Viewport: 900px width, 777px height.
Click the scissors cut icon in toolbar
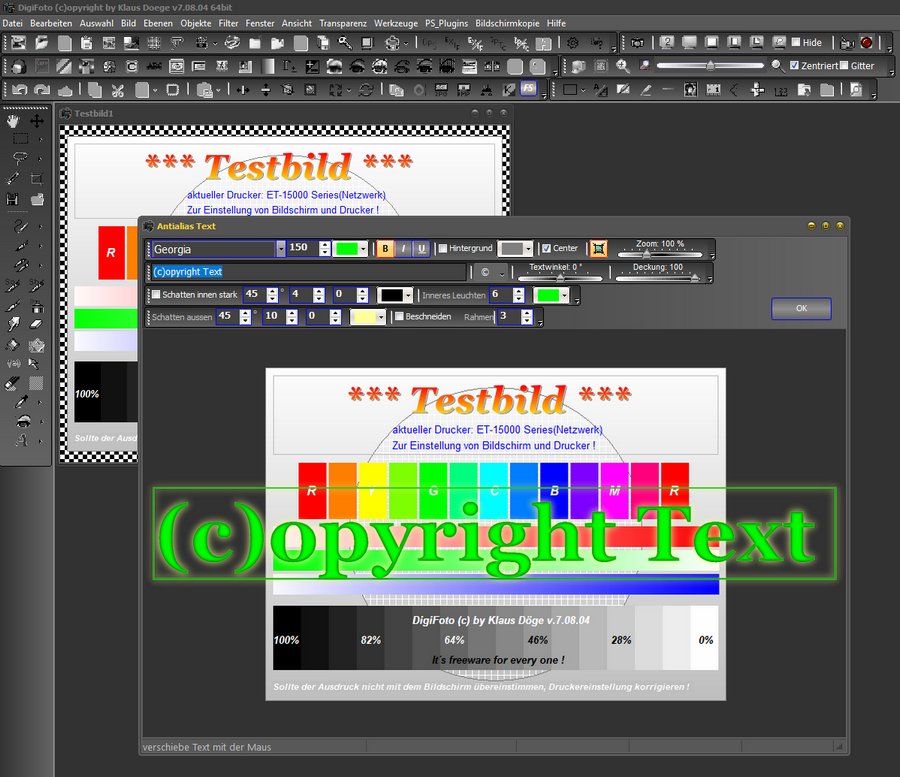(x=117, y=90)
